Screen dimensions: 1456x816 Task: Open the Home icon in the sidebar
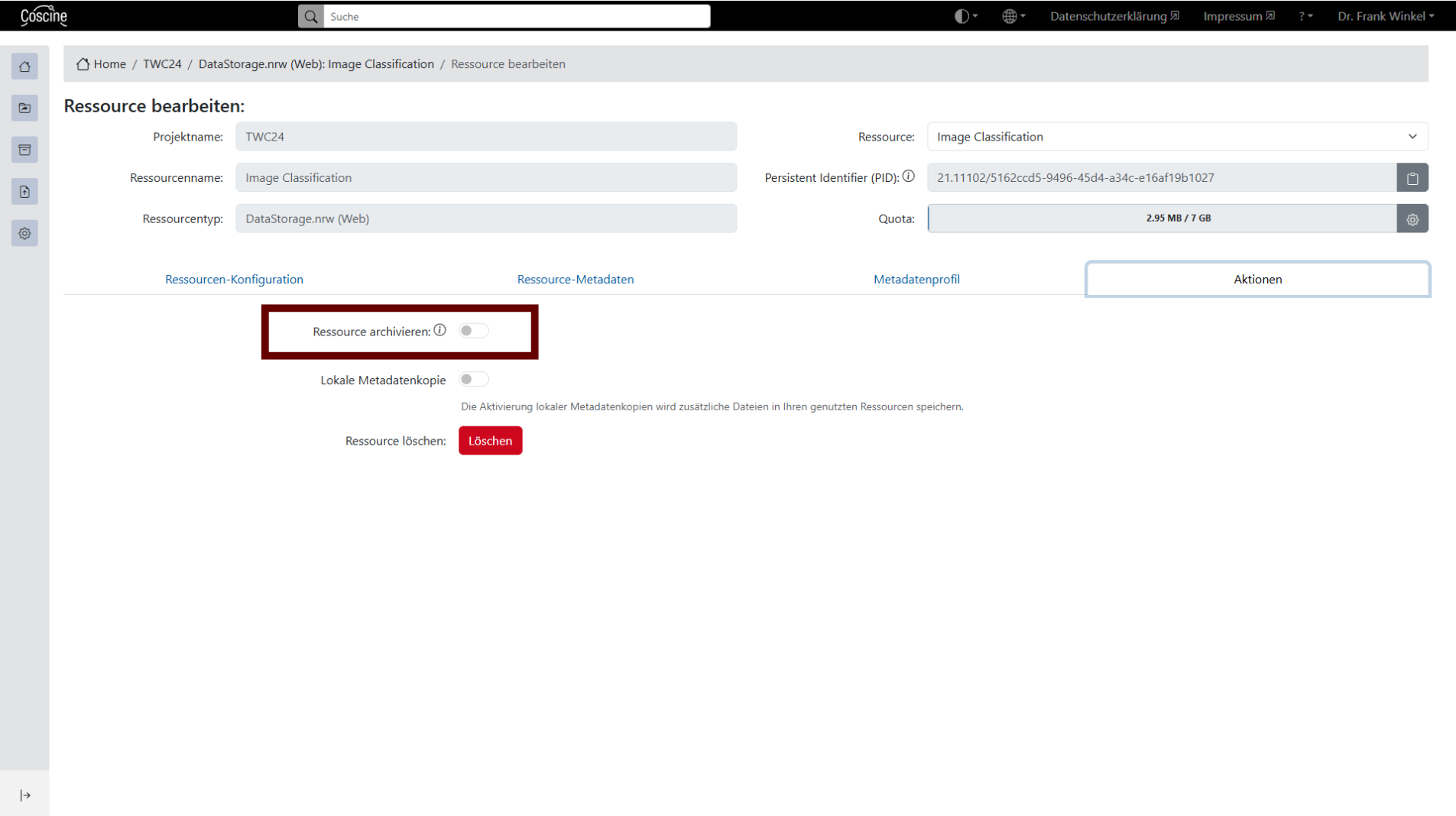point(24,66)
